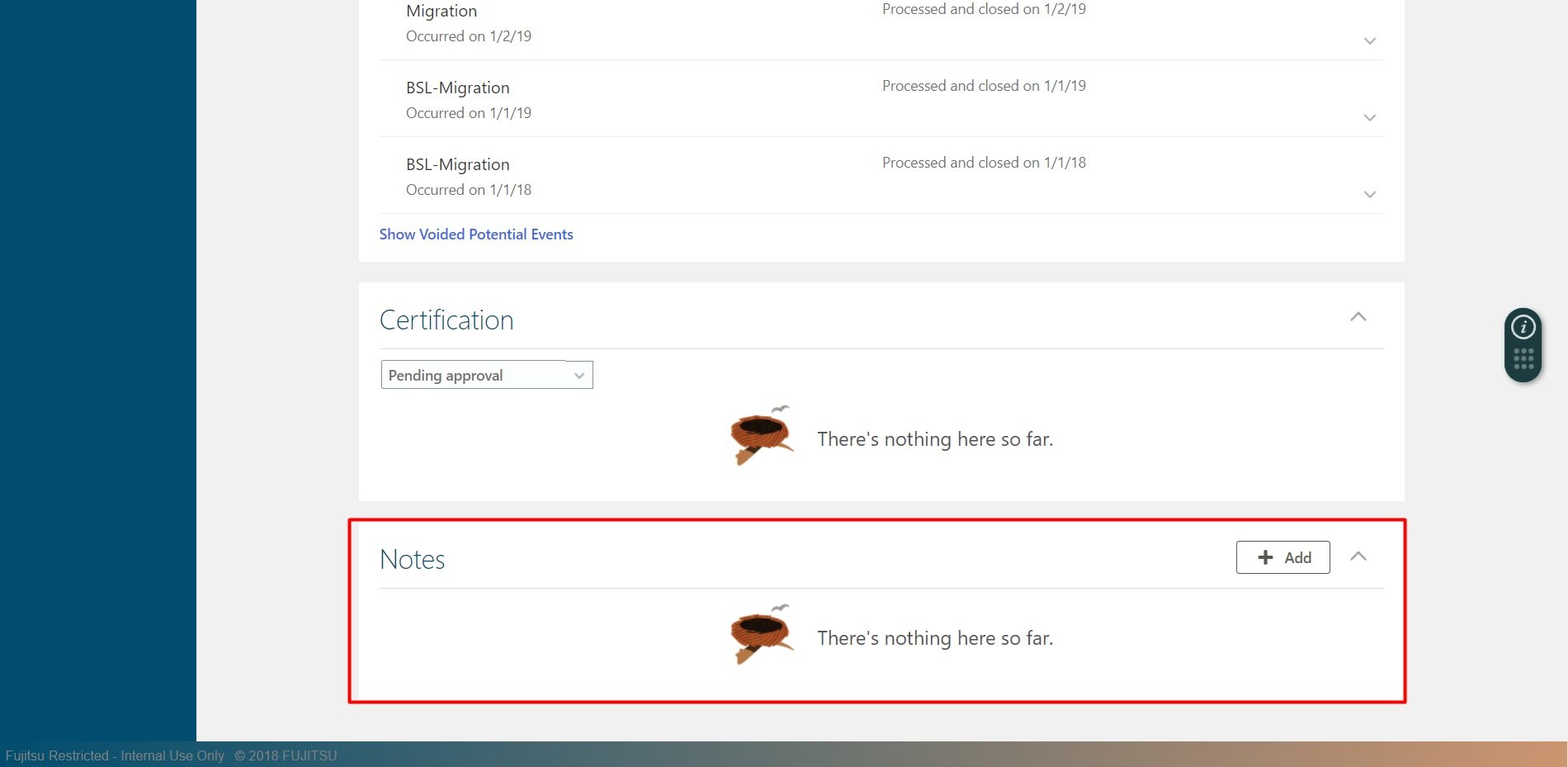Click the Notes section heading
The image size is (1568, 767).
tap(412, 559)
